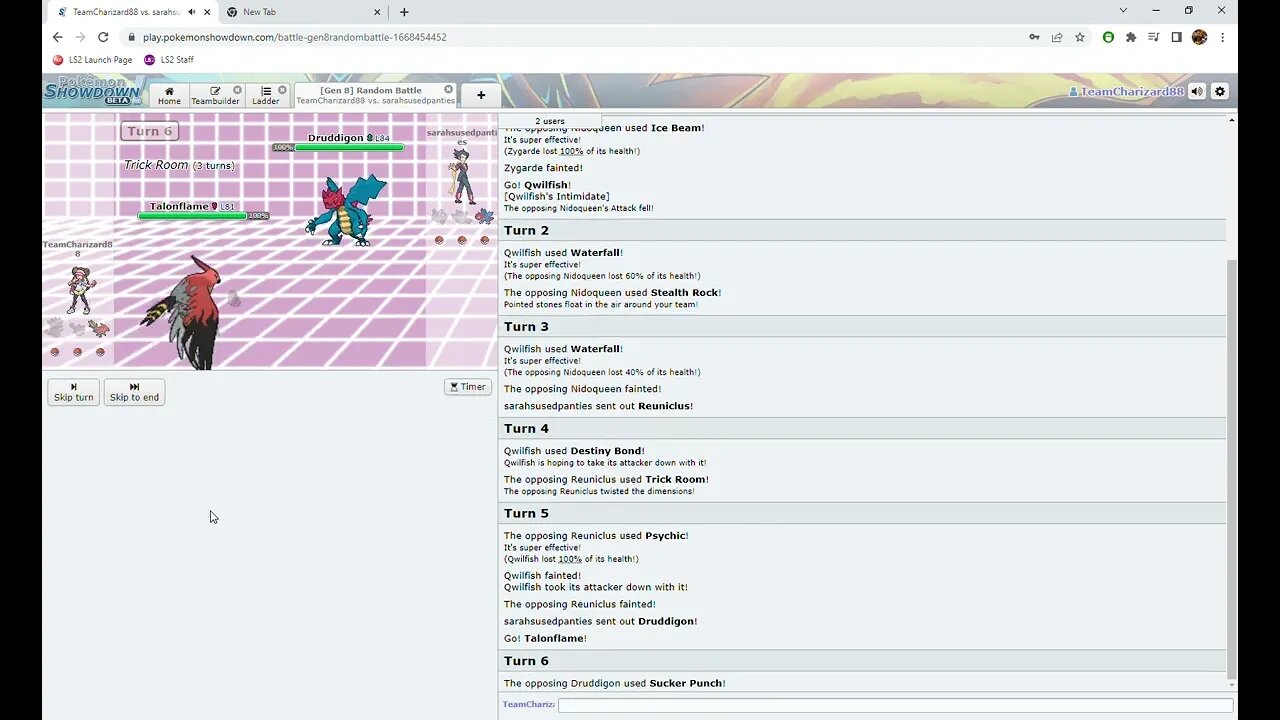Open the Pokemon Showdown sound settings
This screenshot has height=720, width=1280.
click(x=1197, y=91)
